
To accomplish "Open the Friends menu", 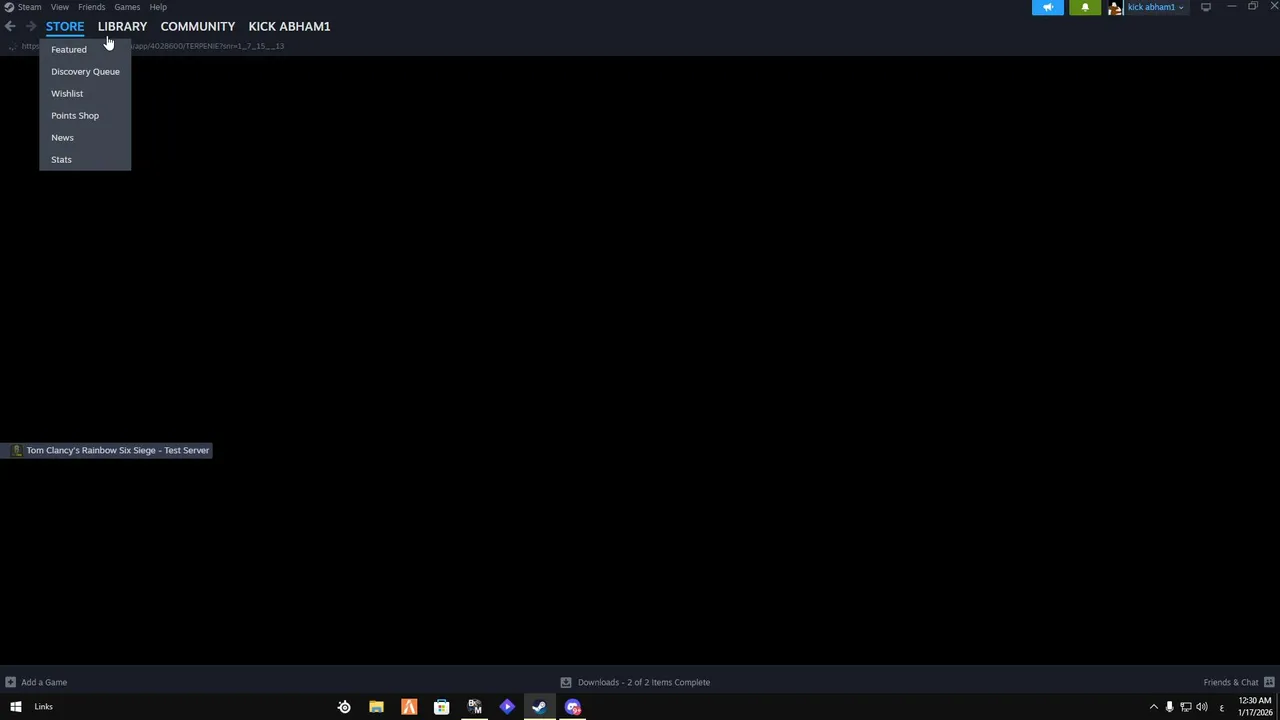I will [x=91, y=7].
